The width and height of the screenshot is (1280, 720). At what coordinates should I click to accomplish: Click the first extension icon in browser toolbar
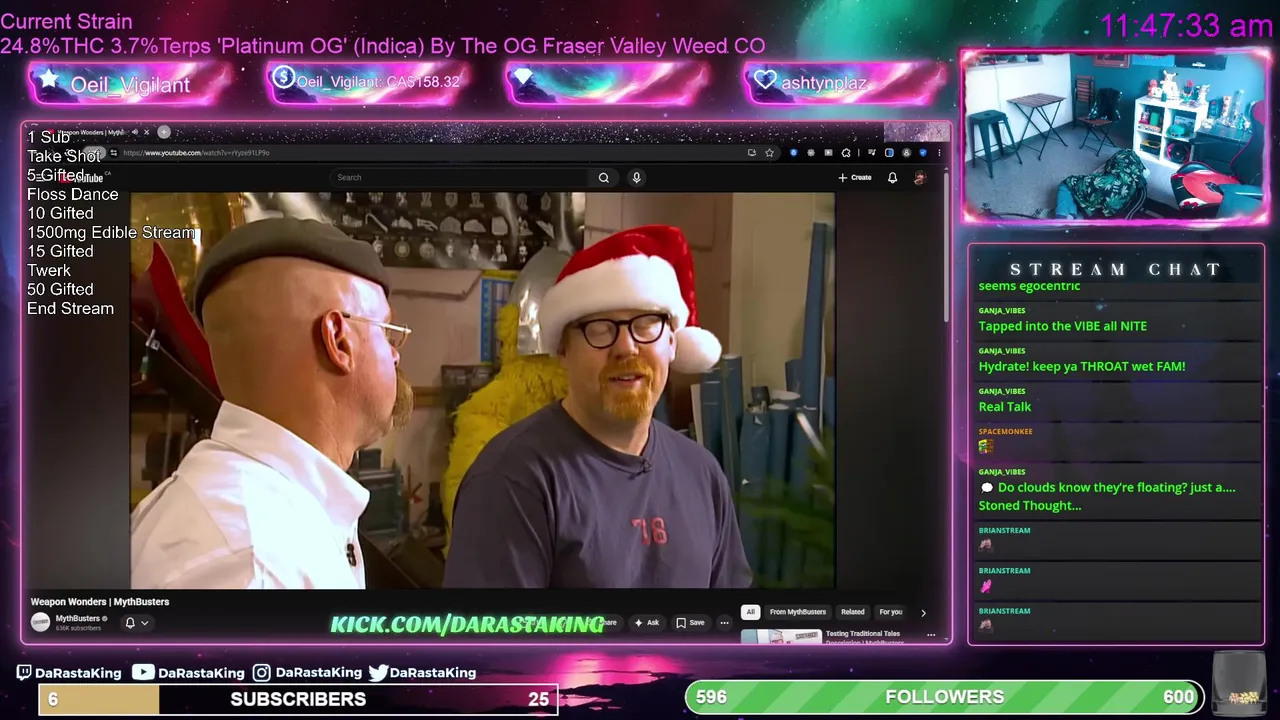click(794, 153)
